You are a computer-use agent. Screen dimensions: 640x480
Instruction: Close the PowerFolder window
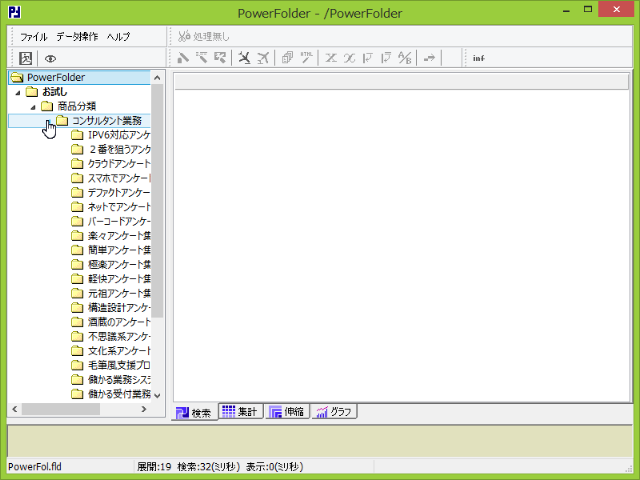click(616, 9)
